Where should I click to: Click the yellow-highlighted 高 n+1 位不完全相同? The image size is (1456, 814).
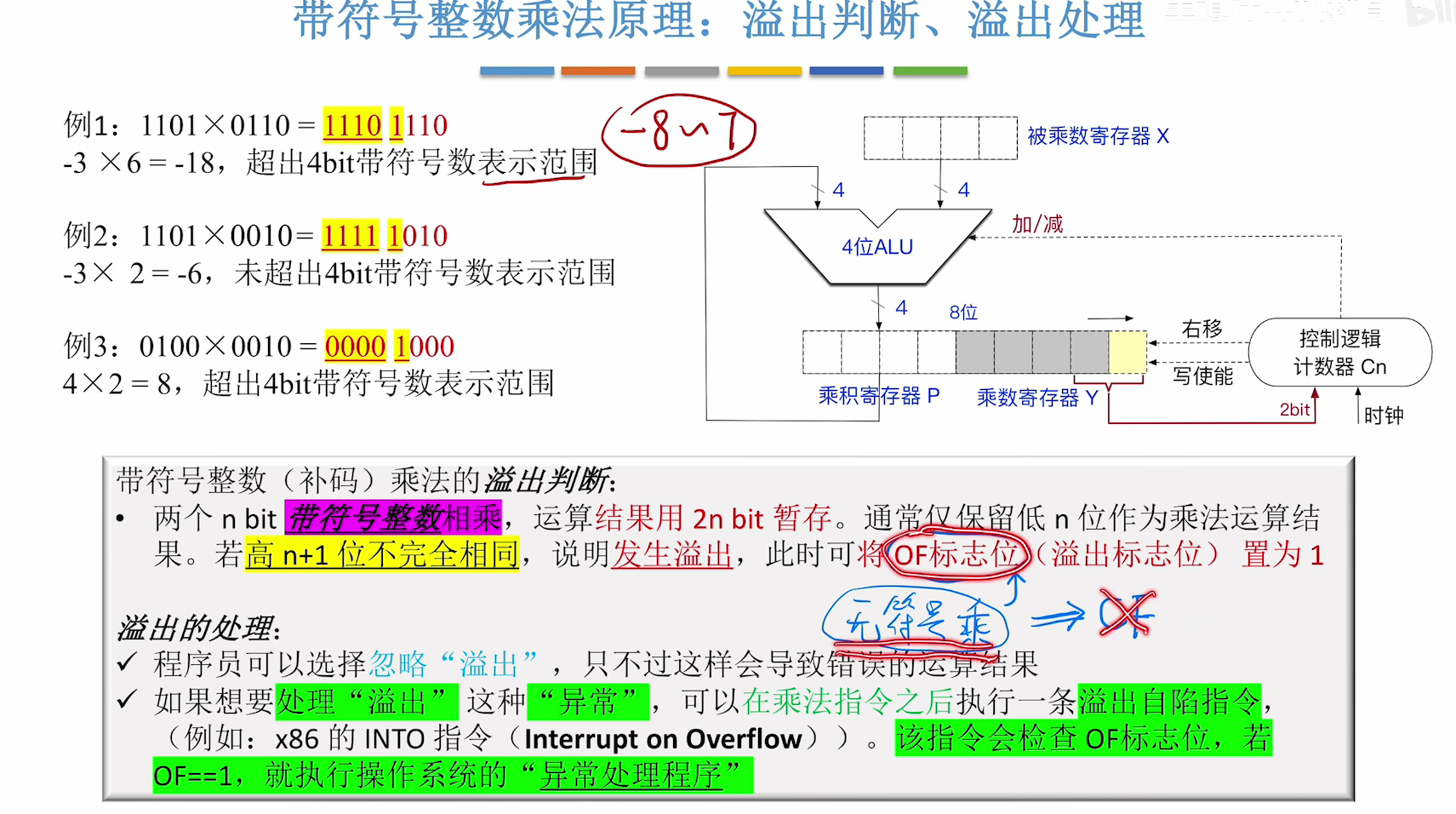coord(382,555)
